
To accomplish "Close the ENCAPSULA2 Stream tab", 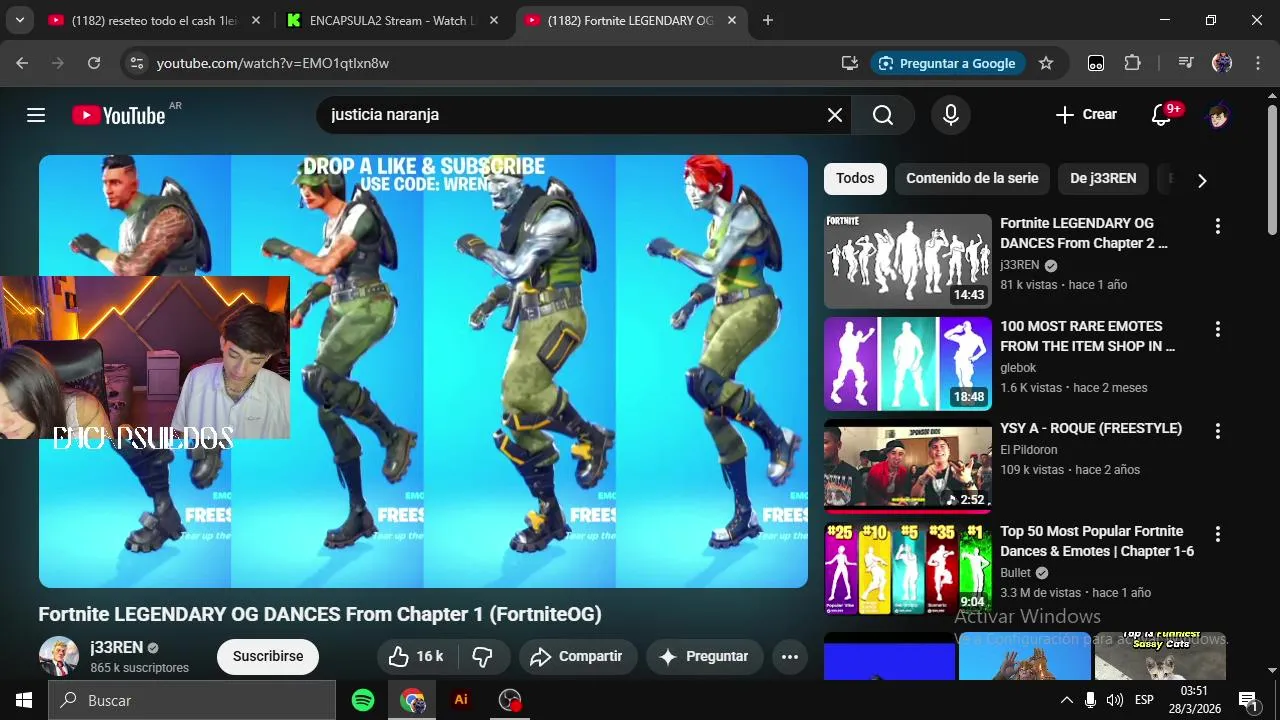I will 494,20.
